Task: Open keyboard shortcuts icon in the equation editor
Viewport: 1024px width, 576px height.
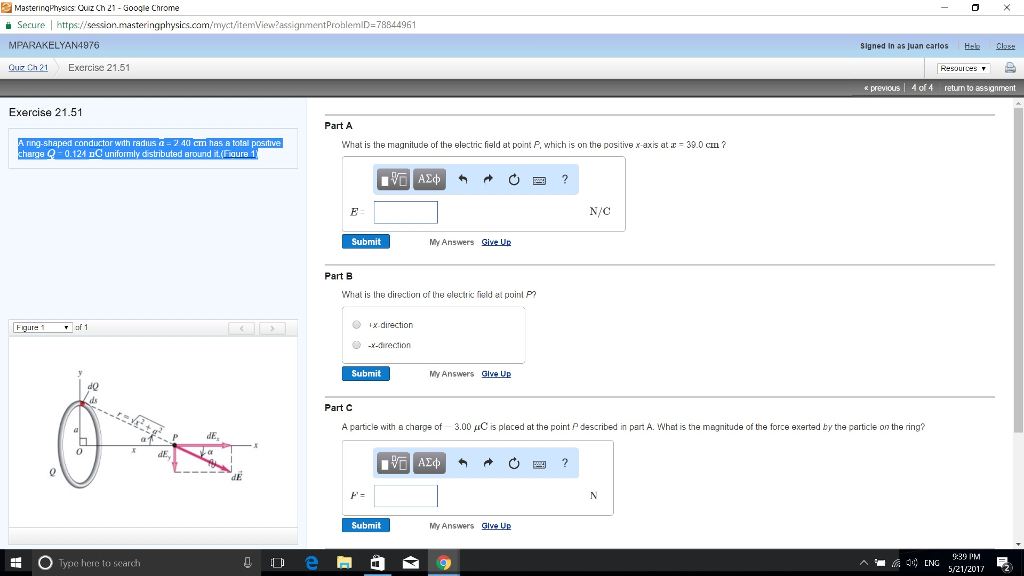Action: (539, 179)
